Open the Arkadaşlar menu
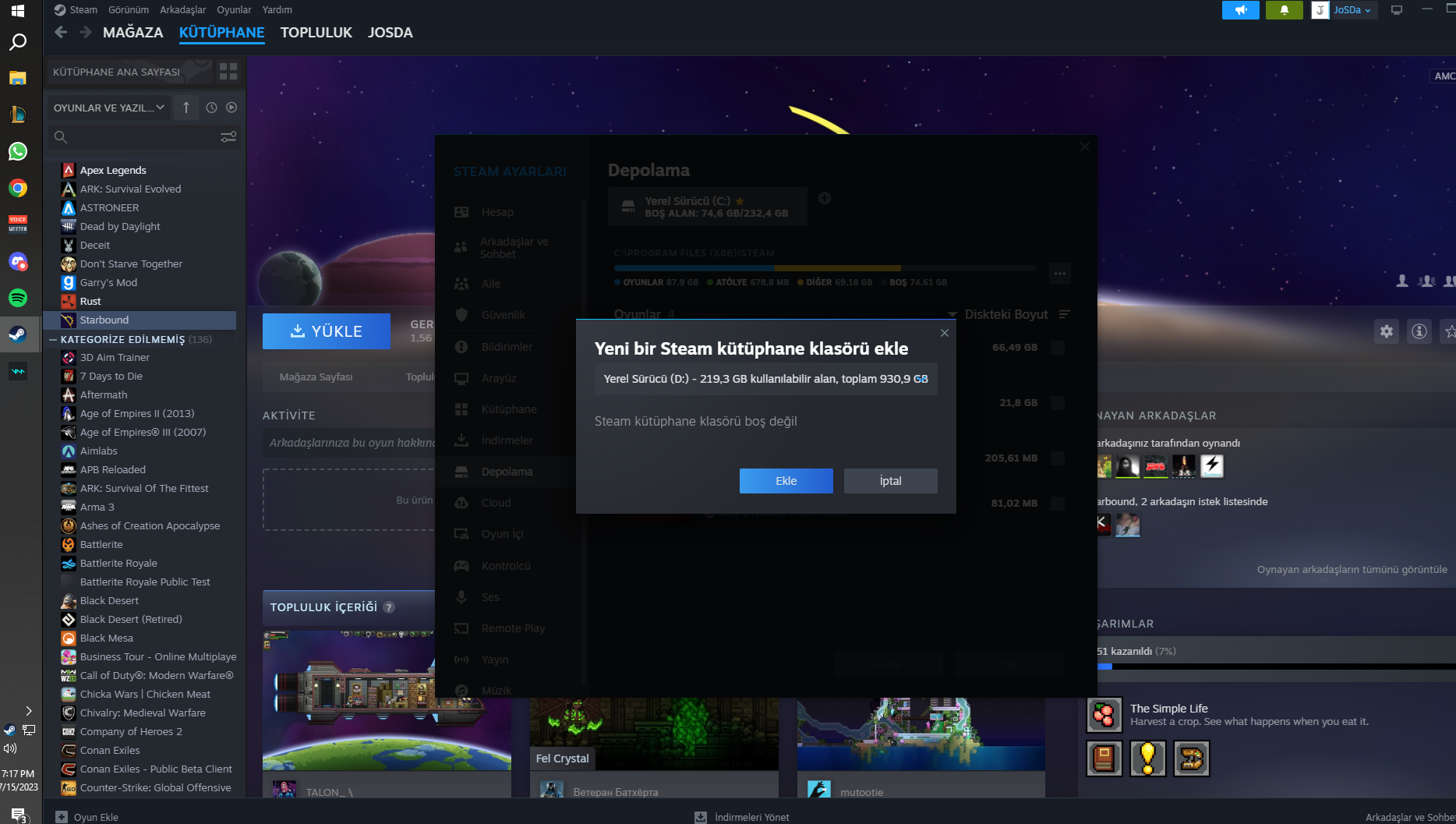The width and height of the screenshot is (1456, 824). tap(183, 10)
